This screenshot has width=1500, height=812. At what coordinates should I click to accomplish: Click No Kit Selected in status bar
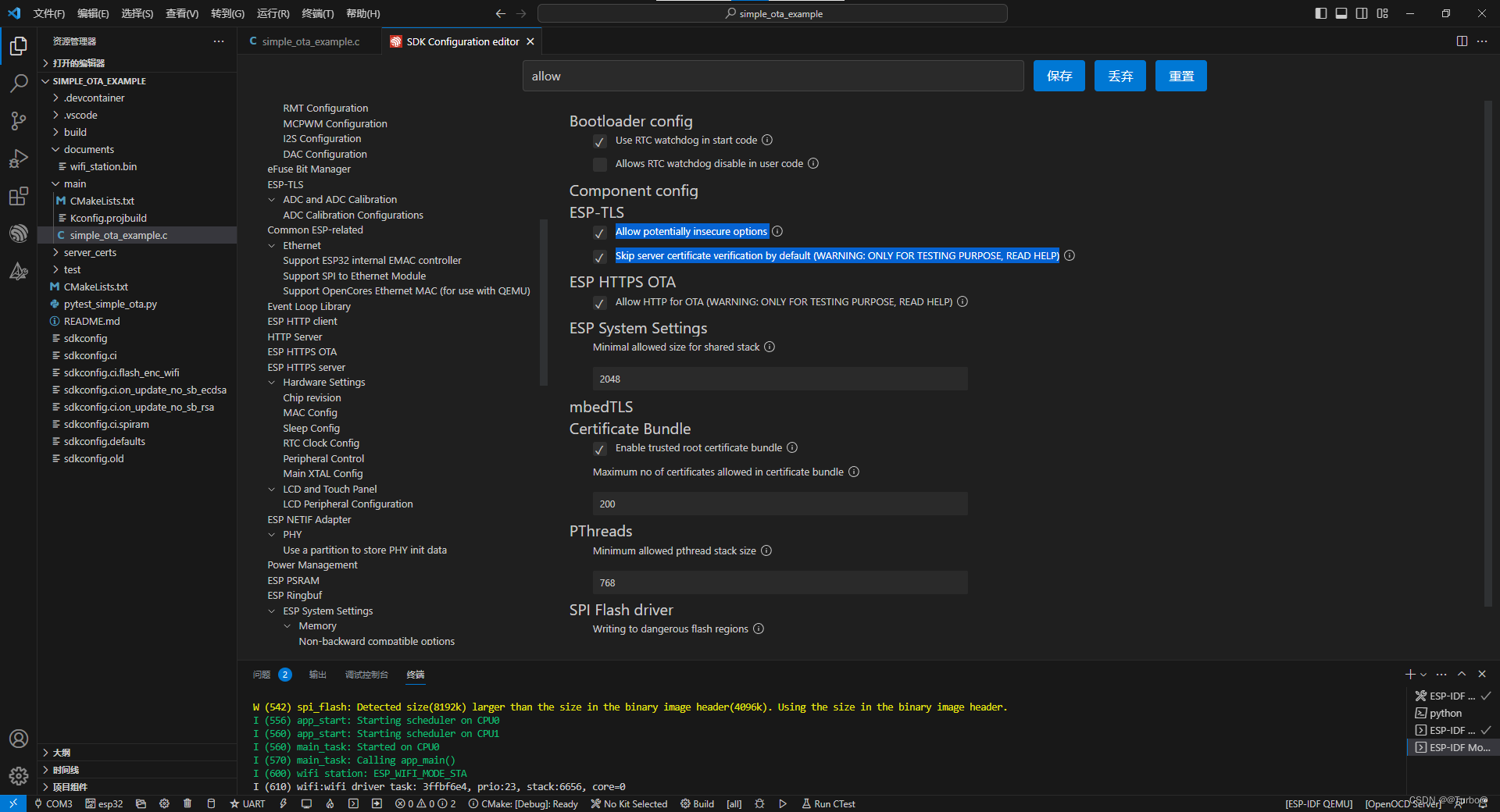pos(629,803)
